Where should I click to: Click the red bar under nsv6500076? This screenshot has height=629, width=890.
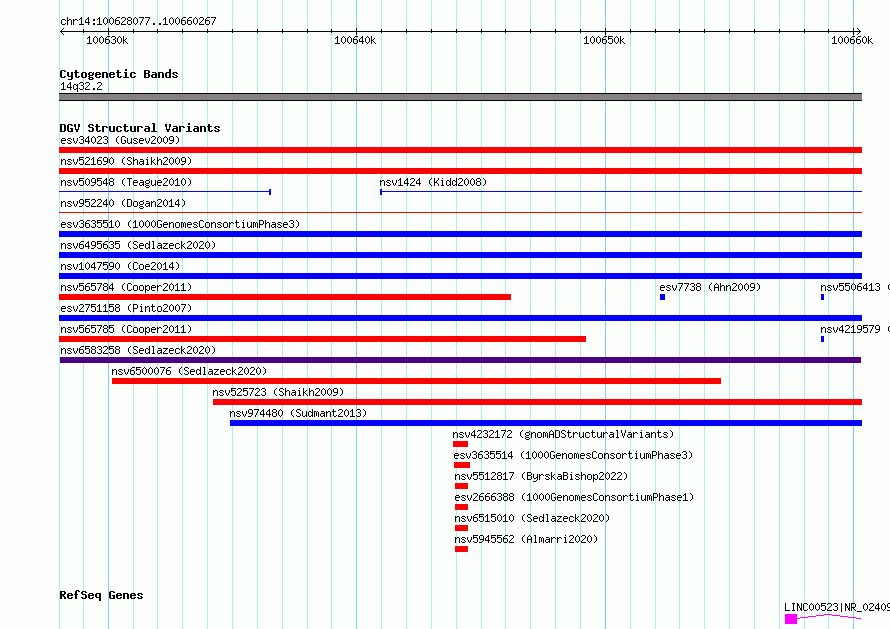coord(416,381)
